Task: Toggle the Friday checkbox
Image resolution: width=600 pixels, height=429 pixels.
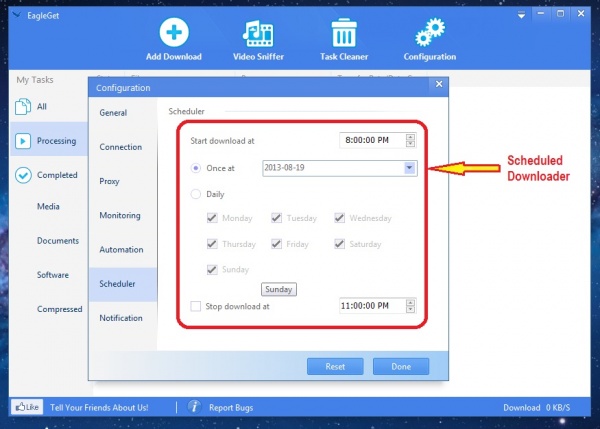Action: click(276, 244)
